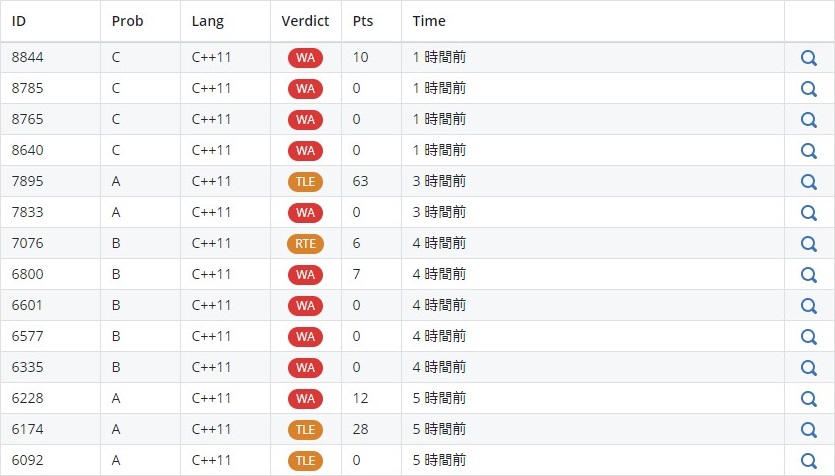This screenshot has width=835, height=476.
Task: Click the Pts column header
Action: 362,21
